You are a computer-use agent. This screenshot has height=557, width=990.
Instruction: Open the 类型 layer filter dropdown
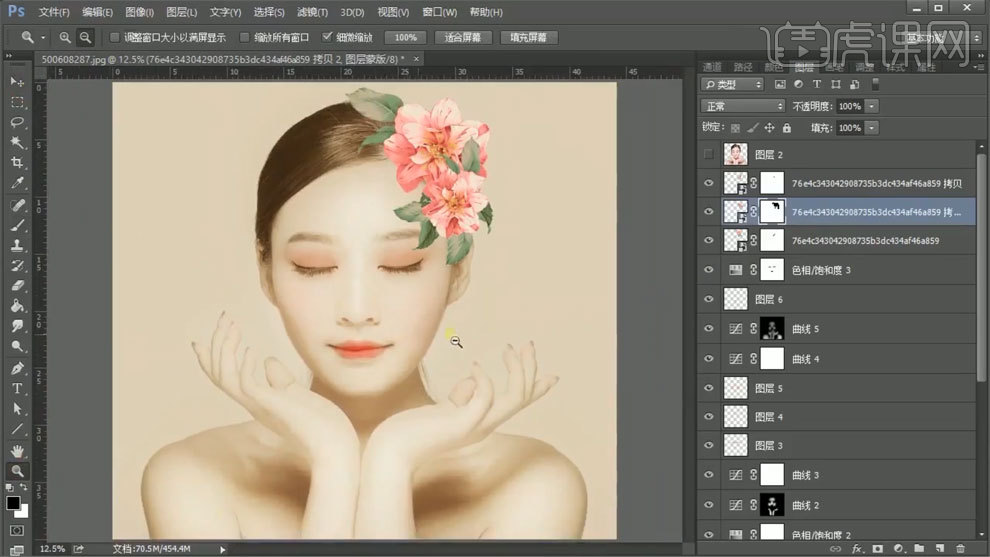pos(732,85)
